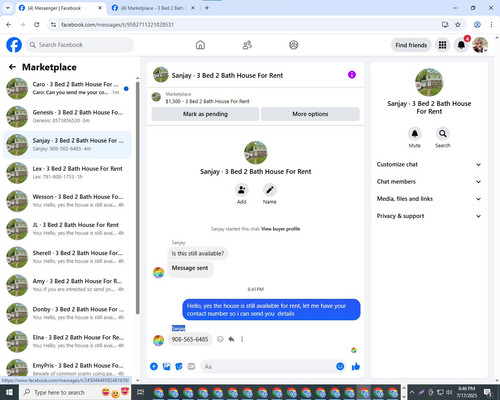Click the Windows taskbar search box
The image size is (500, 400).
coord(75,392)
